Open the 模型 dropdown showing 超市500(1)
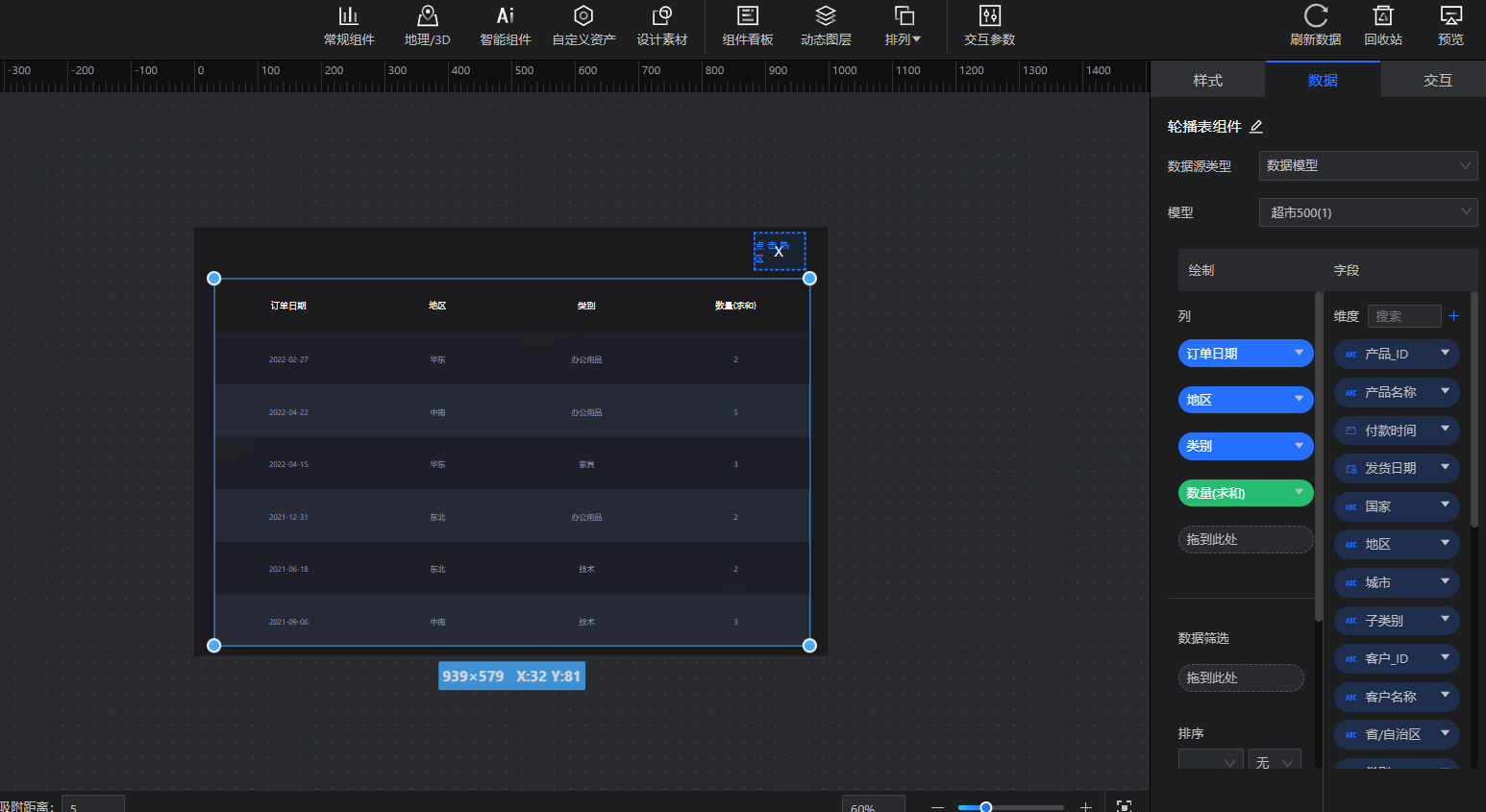Viewport: 1486px width, 812px height. pyautogui.click(x=1368, y=212)
